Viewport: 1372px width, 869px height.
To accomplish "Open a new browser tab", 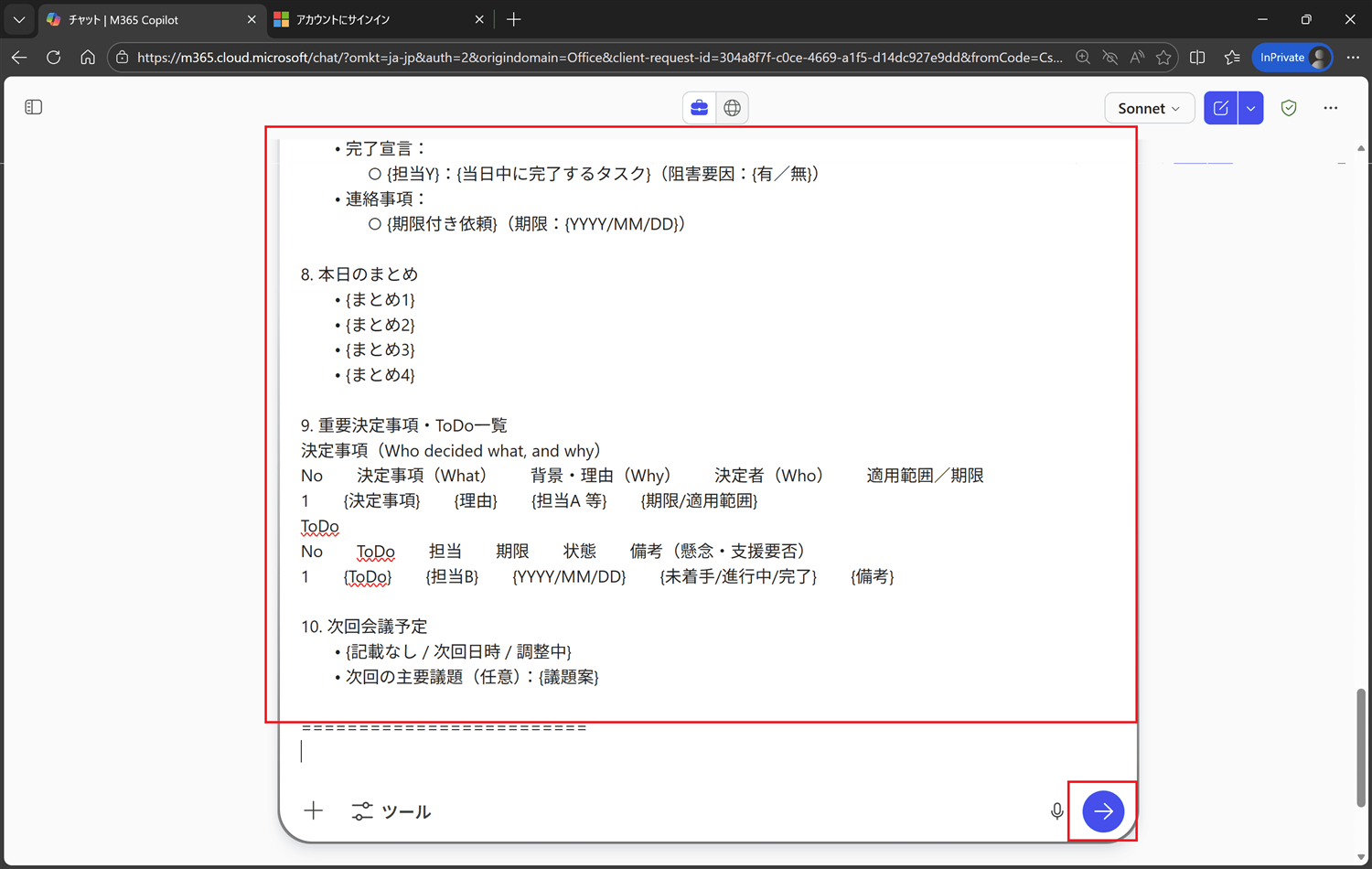I will 513,18.
